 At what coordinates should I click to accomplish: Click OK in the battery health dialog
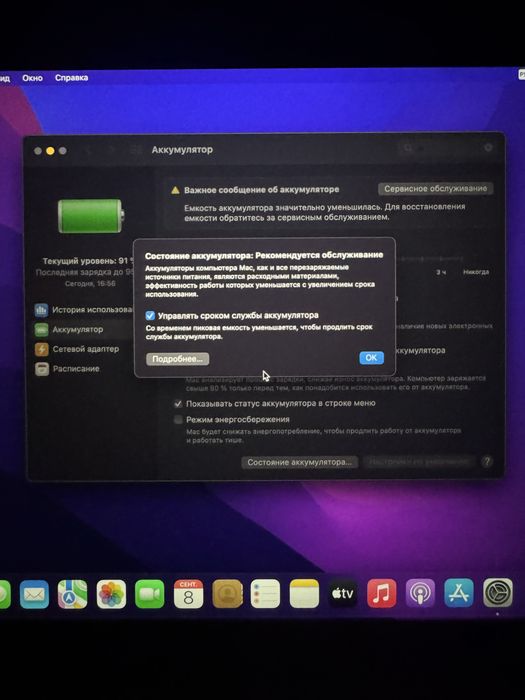pos(371,358)
